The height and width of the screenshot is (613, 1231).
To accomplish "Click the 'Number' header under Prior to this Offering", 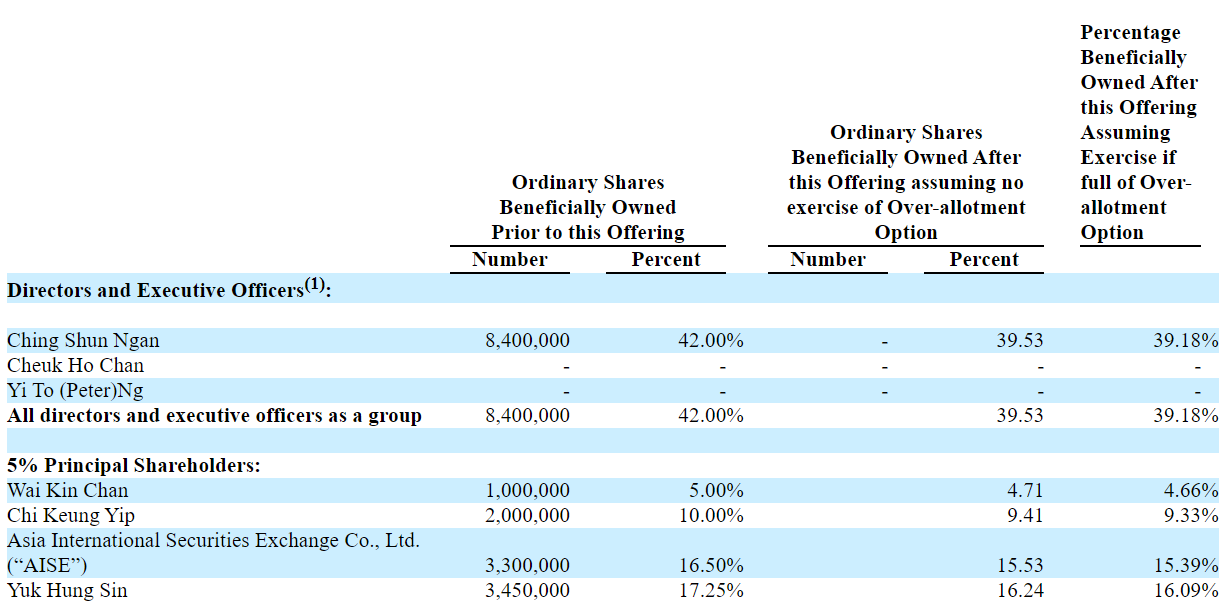I will click(x=510, y=259).
